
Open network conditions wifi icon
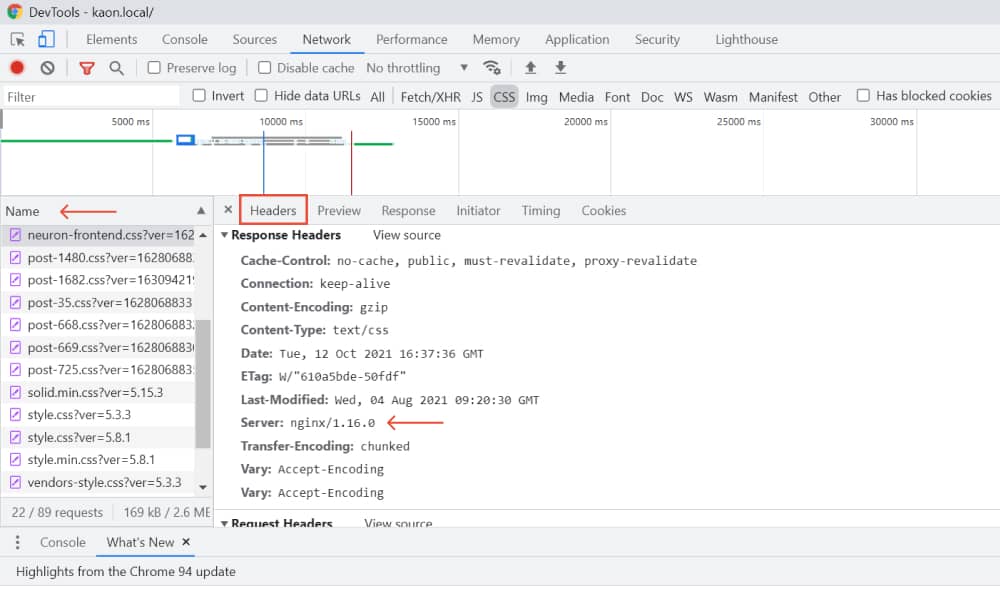492,67
